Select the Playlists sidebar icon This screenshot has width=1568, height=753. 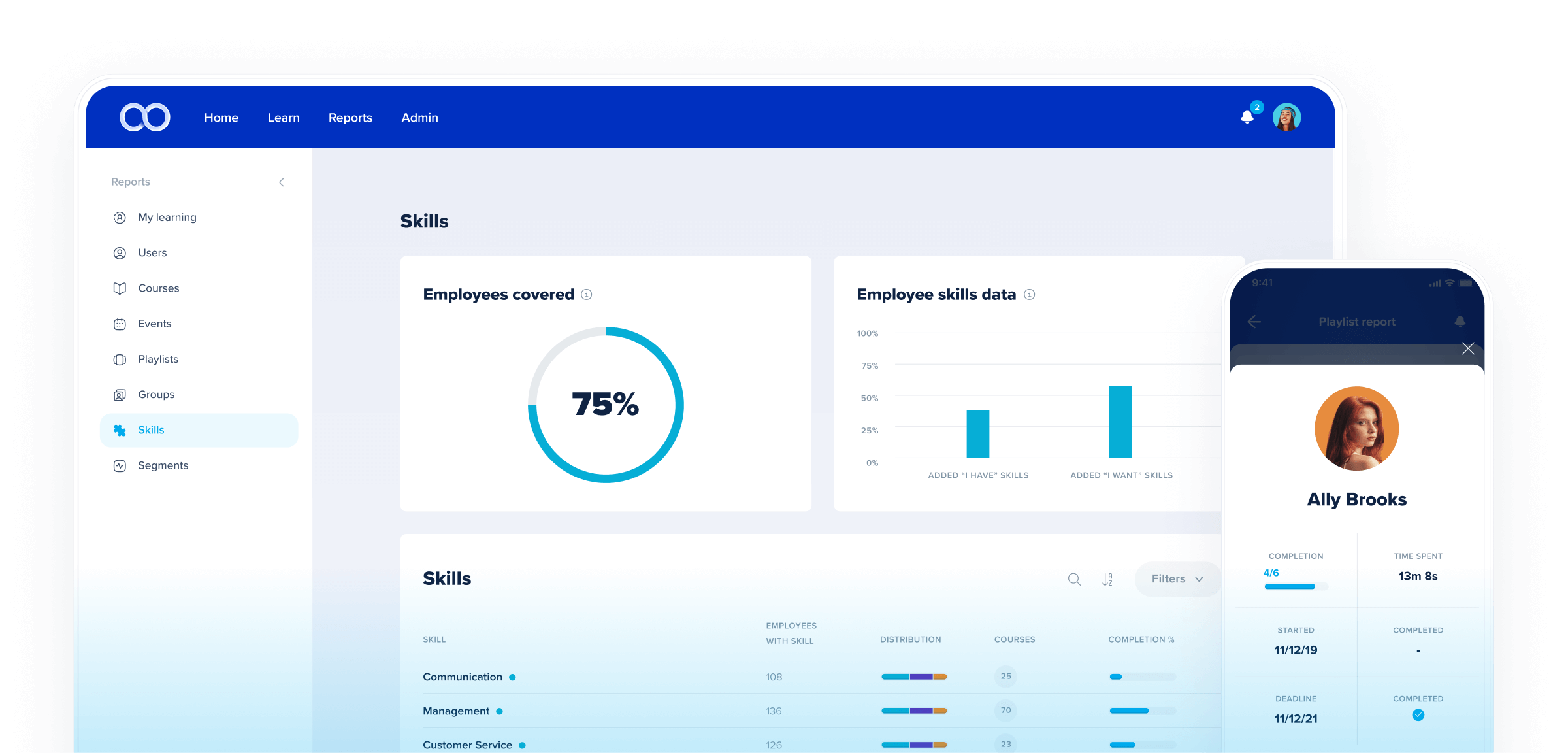point(120,358)
